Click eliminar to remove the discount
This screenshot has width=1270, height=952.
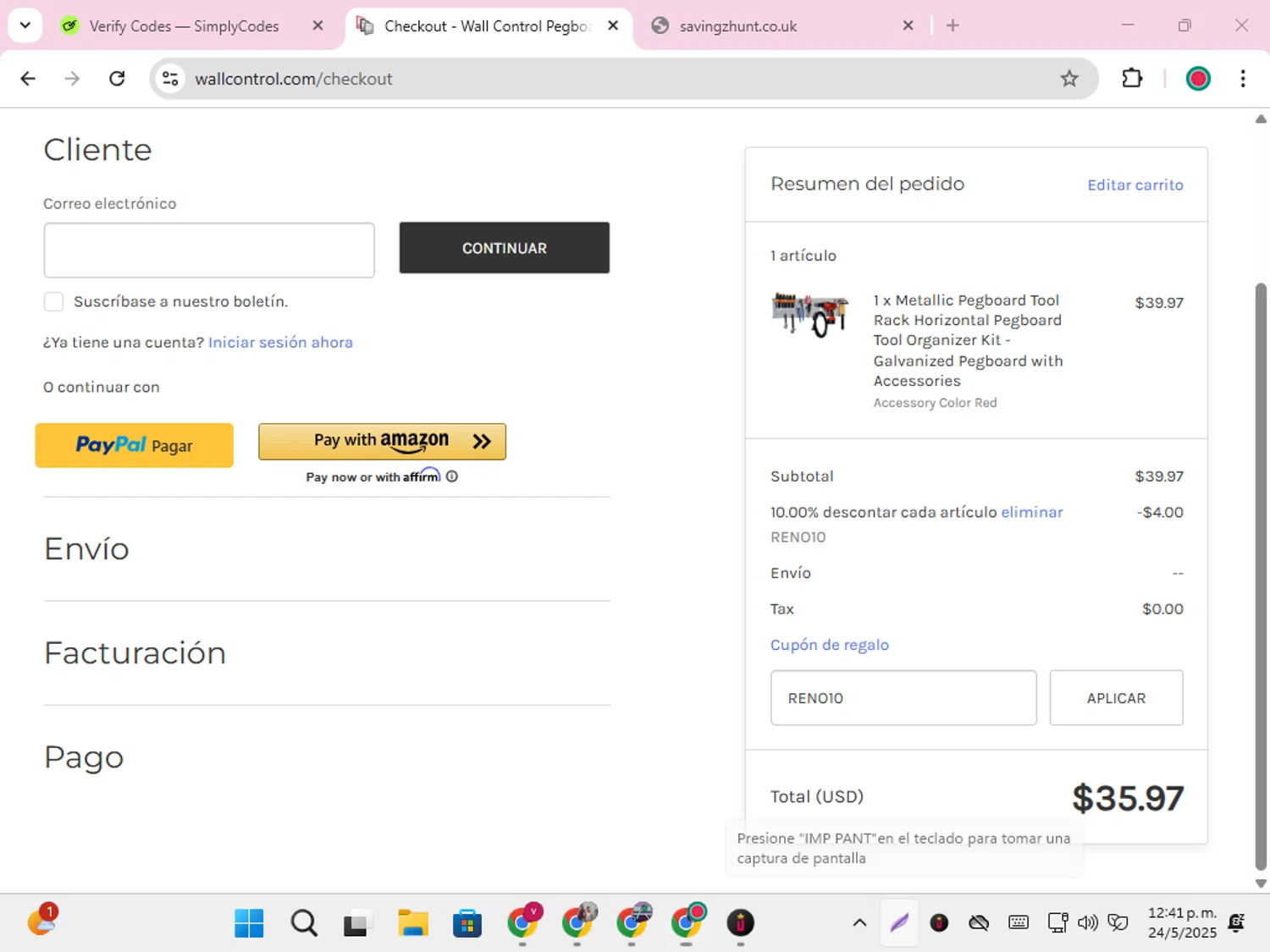[1032, 512]
